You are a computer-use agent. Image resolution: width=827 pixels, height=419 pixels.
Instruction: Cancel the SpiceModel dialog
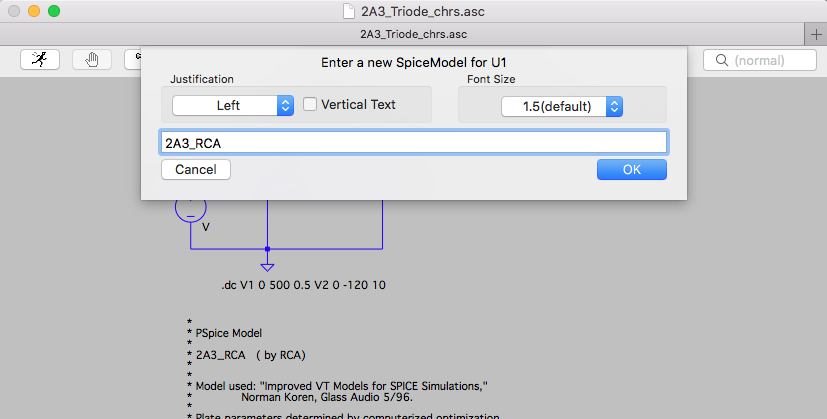(x=196, y=169)
